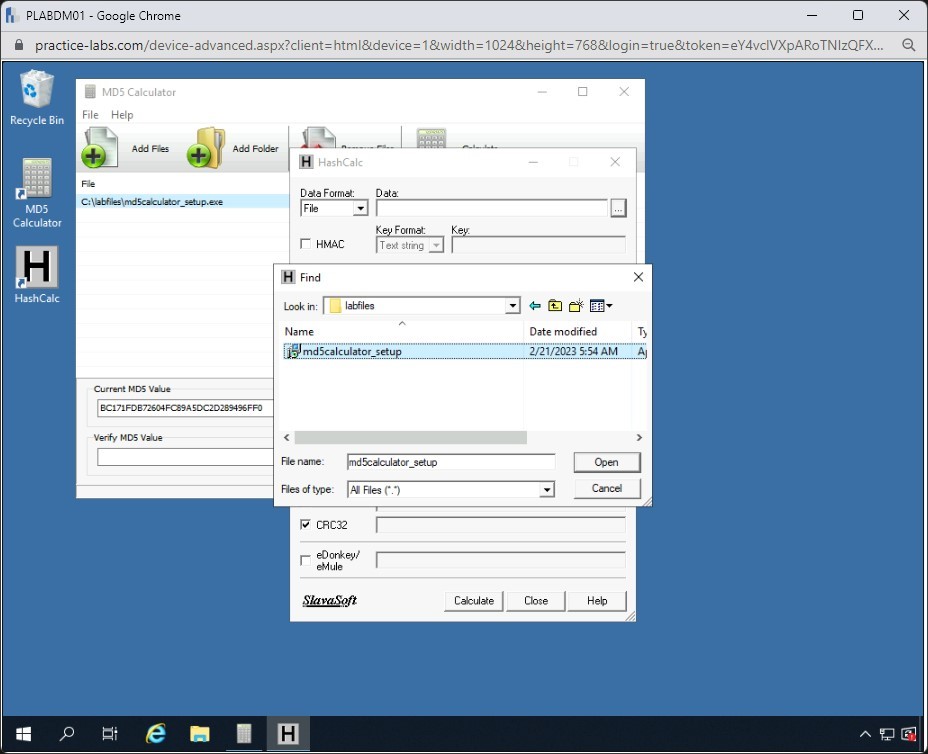Click the Add Folder toolbar icon
This screenshot has width=928, height=754.
tap(205, 148)
